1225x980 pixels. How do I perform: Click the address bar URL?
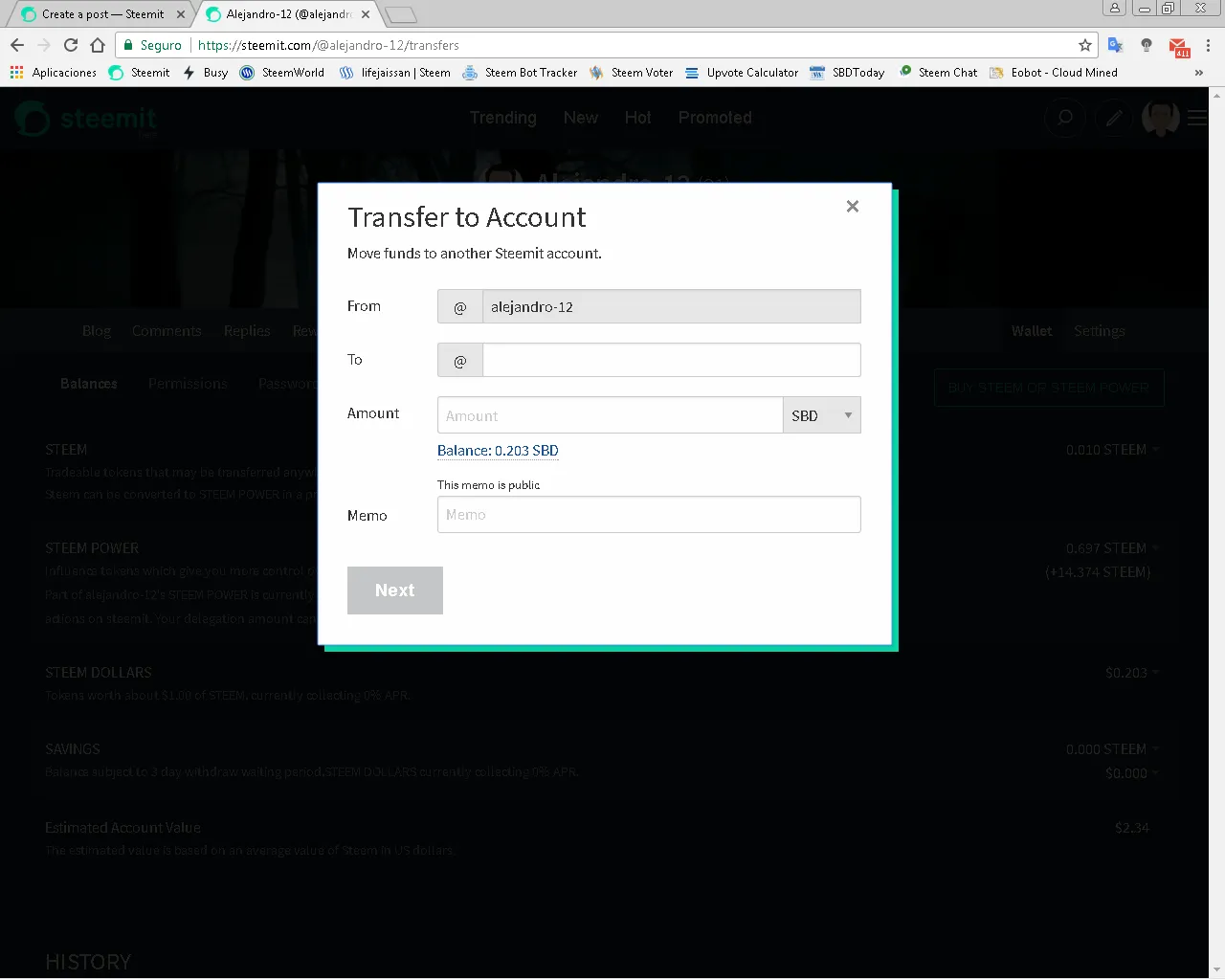tap(328, 45)
